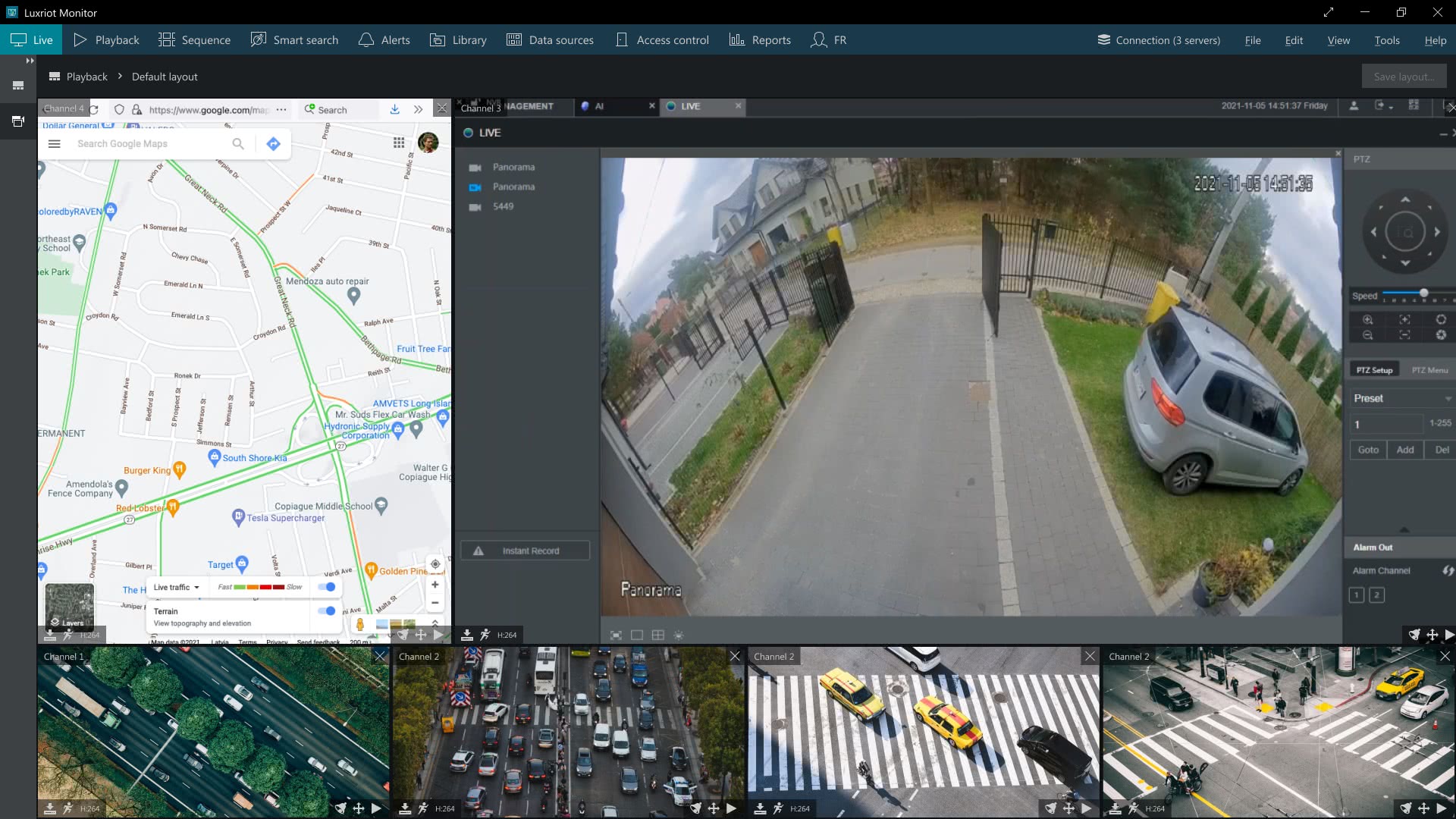The width and height of the screenshot is (1456, 819).
Task: Open the Smart search tab
Action: (x=294, y=39)
